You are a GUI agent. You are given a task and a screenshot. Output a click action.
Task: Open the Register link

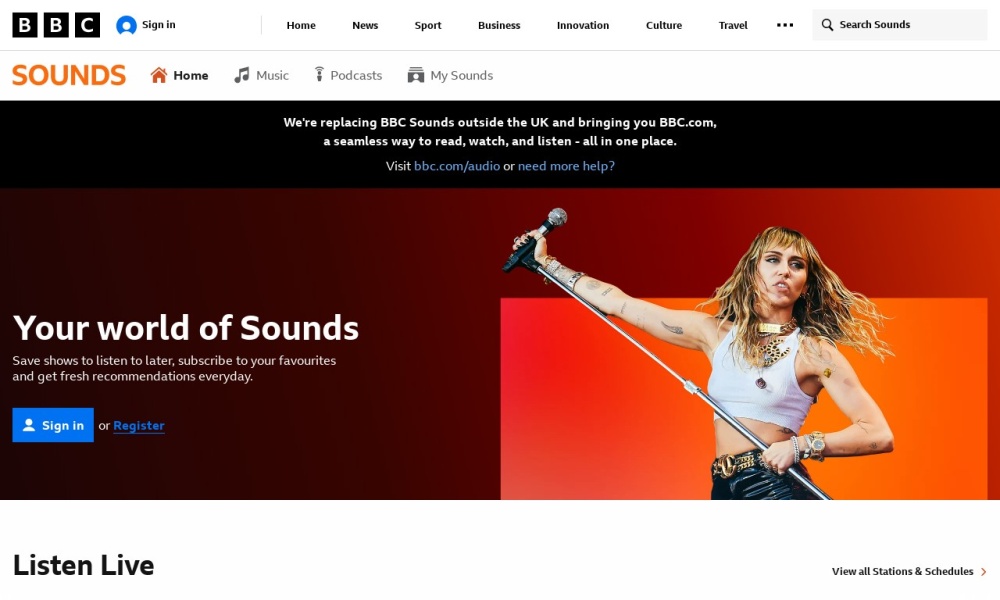click(x=139, y=425)
